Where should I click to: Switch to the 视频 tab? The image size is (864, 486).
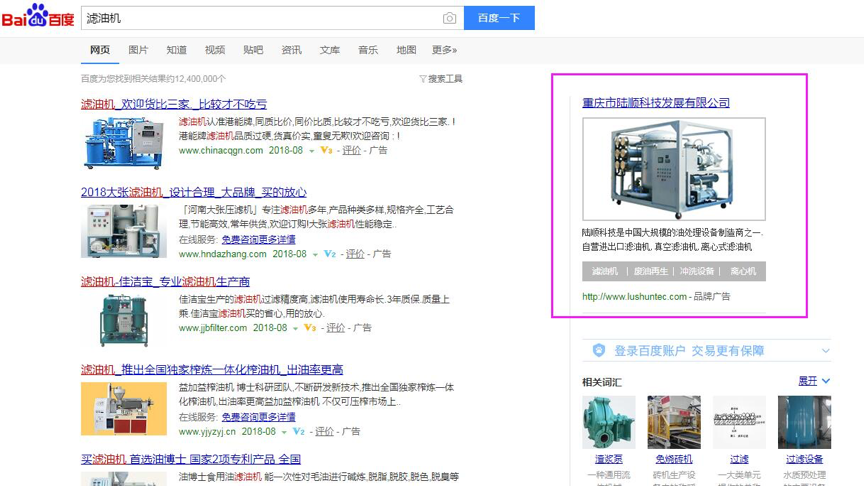[215, 50]
